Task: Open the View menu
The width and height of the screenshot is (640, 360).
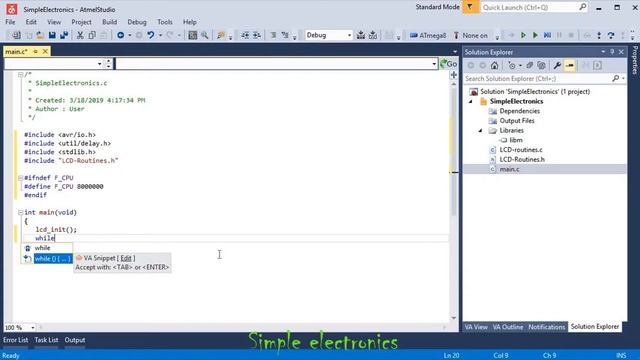Action: (x=54, y=22)
